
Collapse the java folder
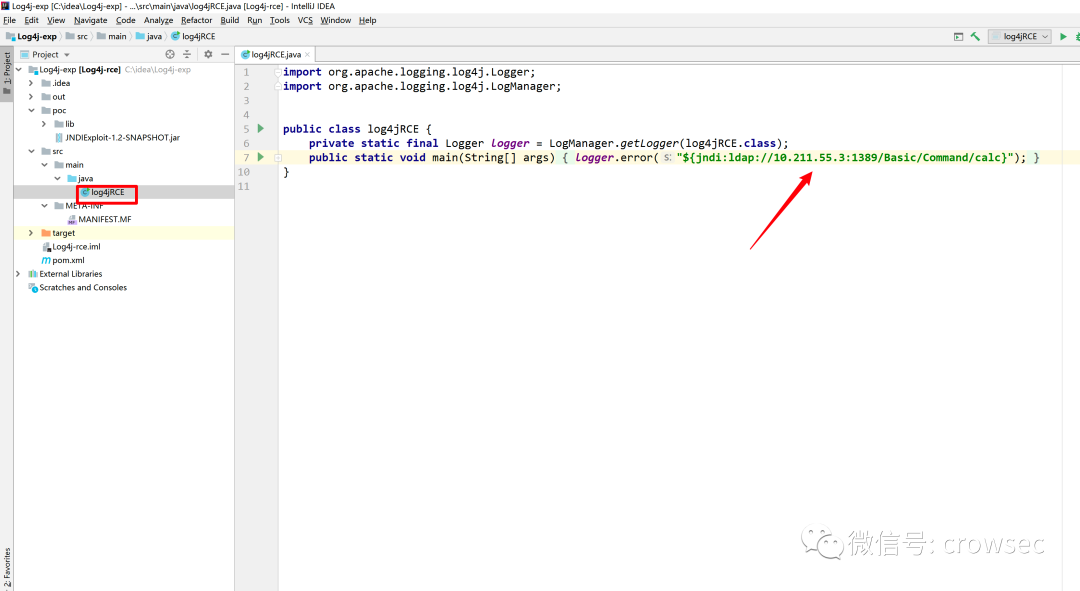57,178
